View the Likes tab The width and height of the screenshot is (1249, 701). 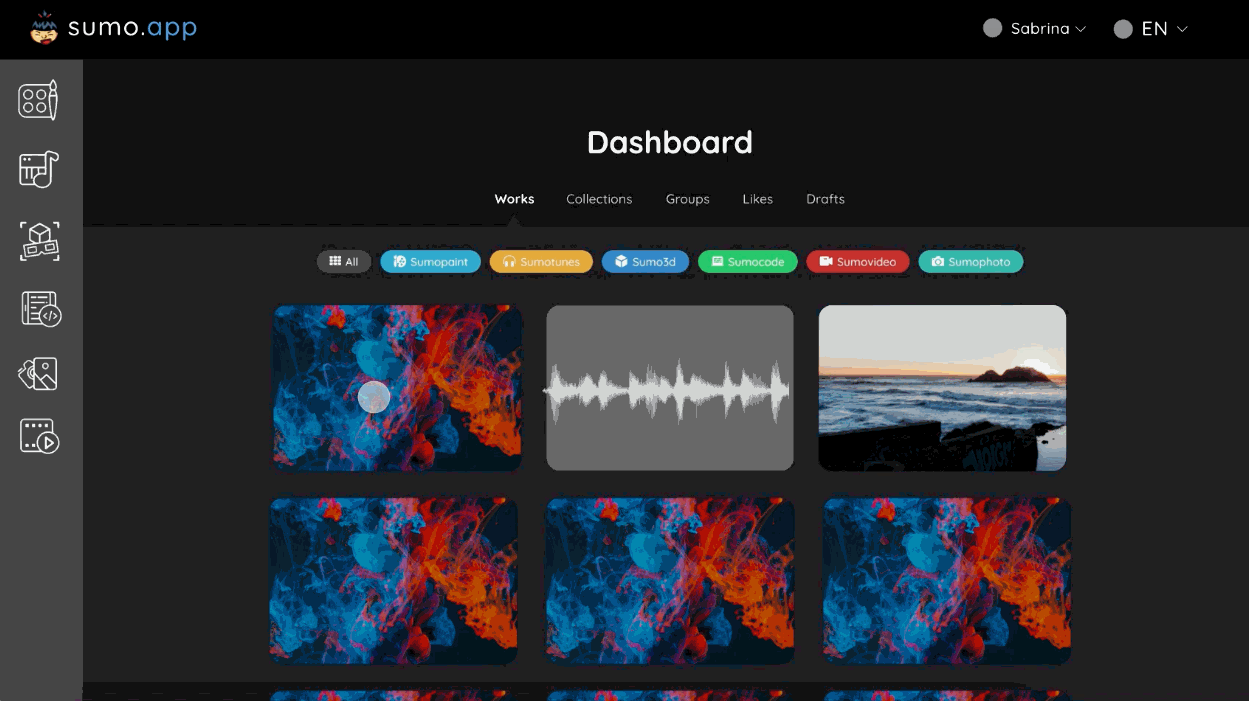[758, 199]
